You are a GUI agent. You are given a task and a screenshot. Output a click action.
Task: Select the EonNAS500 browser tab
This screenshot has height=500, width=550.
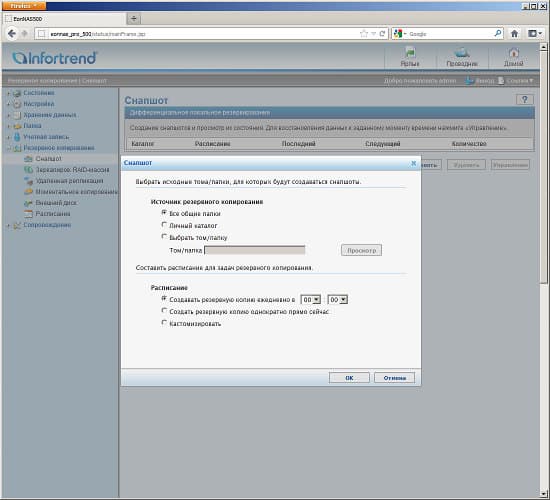click(x=64, y=19)
